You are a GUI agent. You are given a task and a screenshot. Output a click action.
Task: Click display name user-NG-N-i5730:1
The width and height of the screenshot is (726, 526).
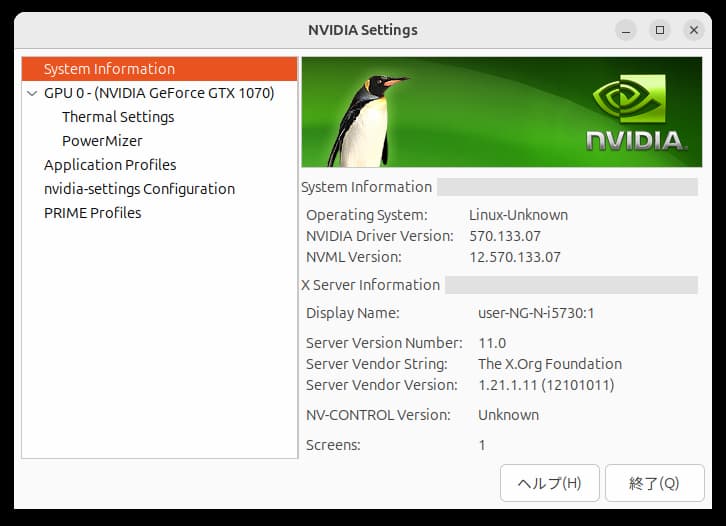536,313
